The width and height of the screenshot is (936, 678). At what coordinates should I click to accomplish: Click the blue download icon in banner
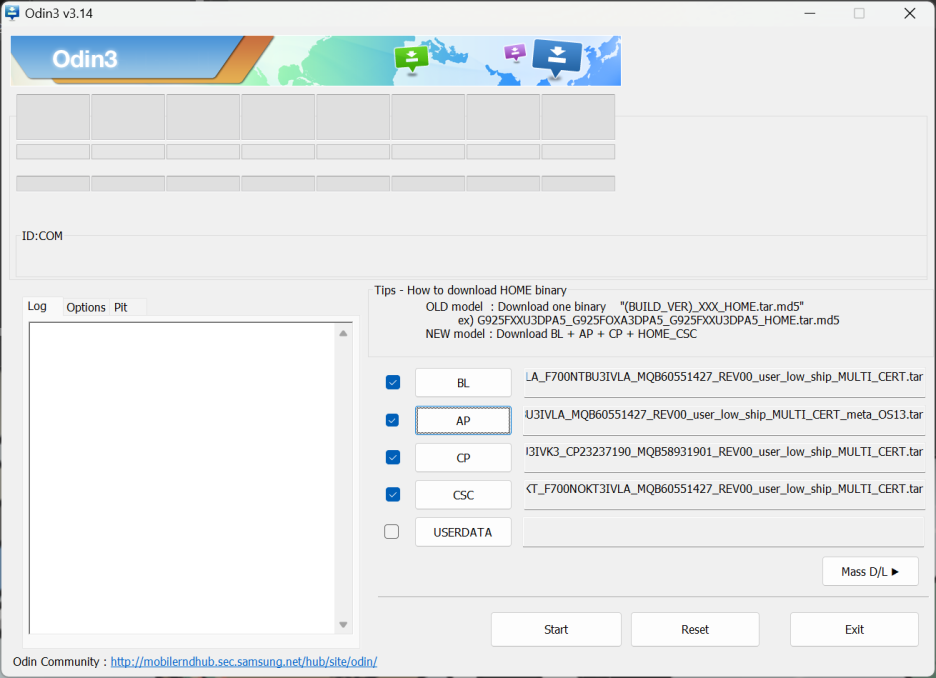(556, 58)
